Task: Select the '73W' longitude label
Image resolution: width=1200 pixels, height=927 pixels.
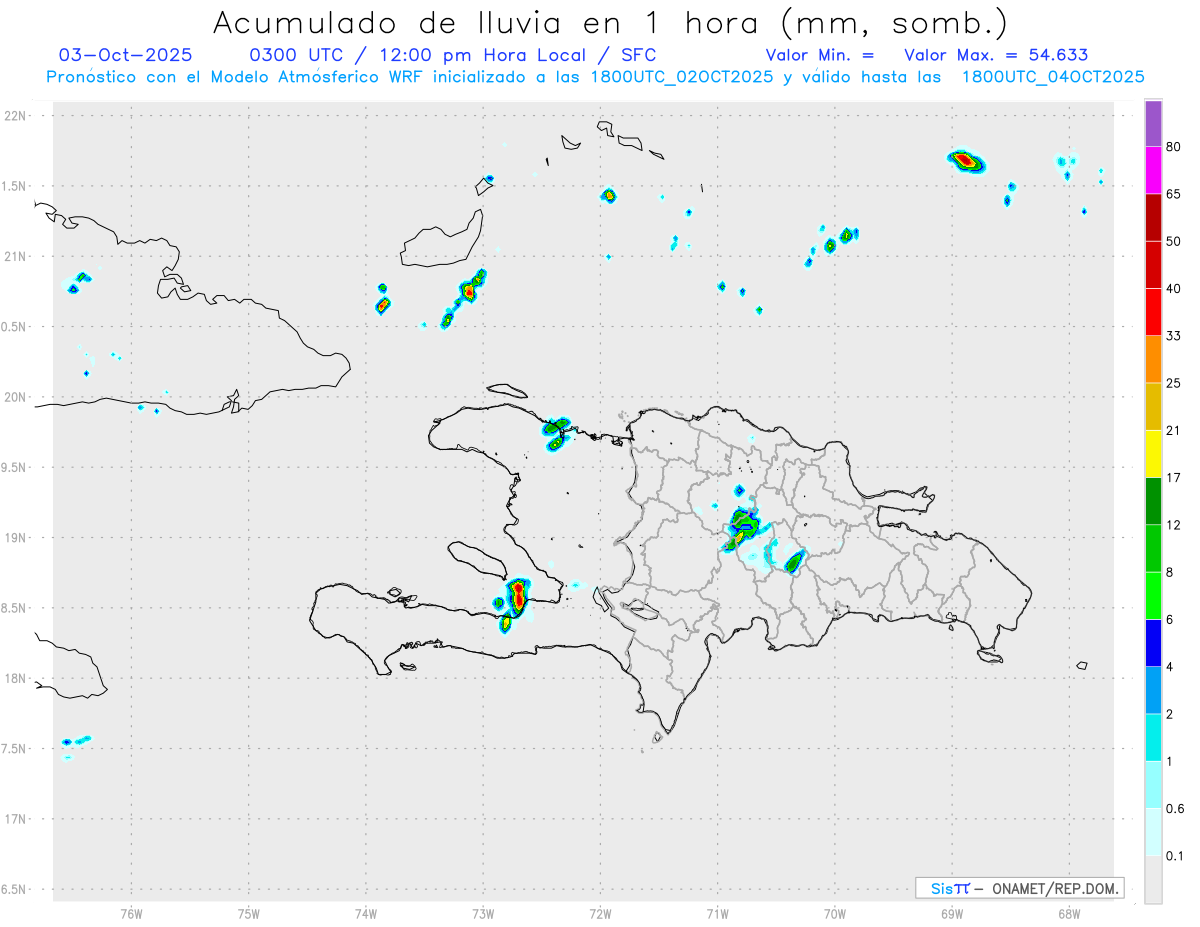Action: (x=483, y=913)
